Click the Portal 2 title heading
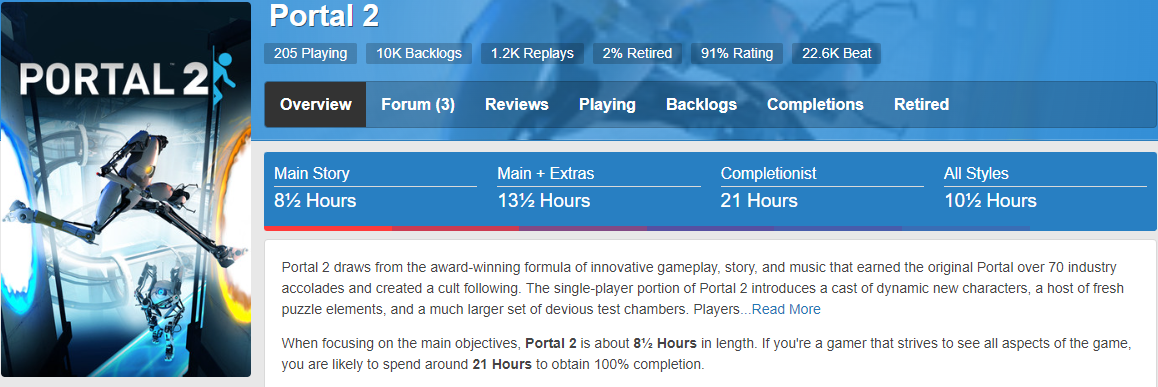 (x=324, y=16)
